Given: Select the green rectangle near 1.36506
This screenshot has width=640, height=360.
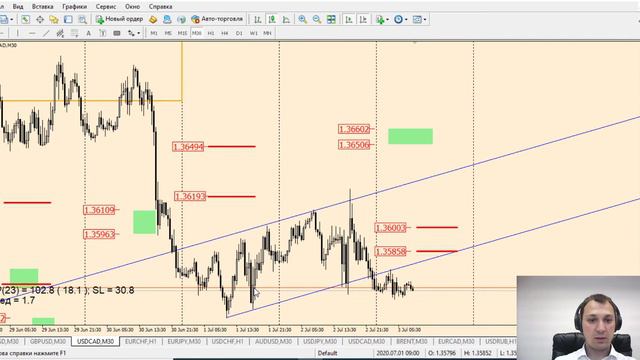Looking at the screenshot, I should click(x=410, y=136).
